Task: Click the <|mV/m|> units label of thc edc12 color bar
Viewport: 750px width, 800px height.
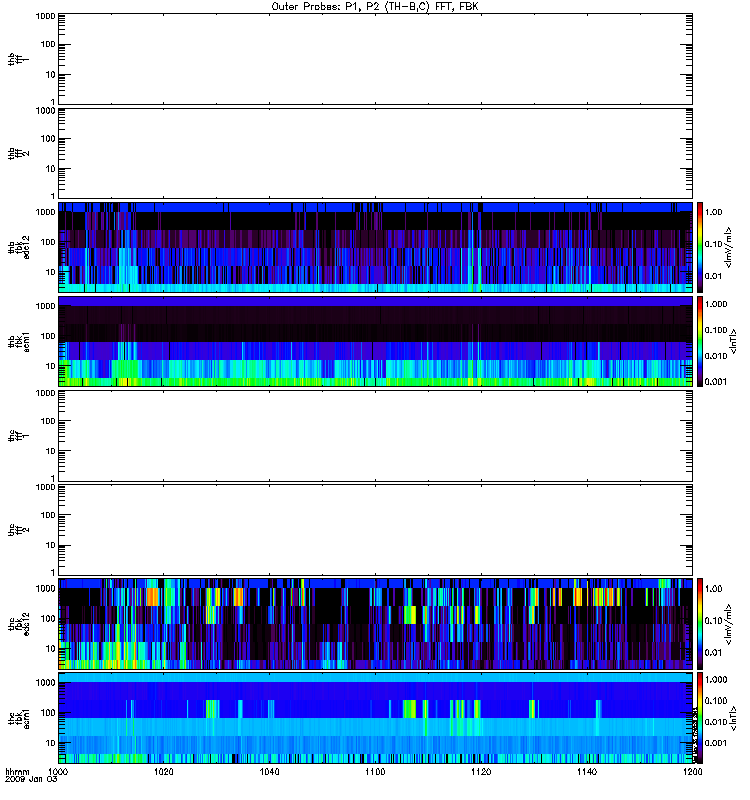Action: click(729, 624)
